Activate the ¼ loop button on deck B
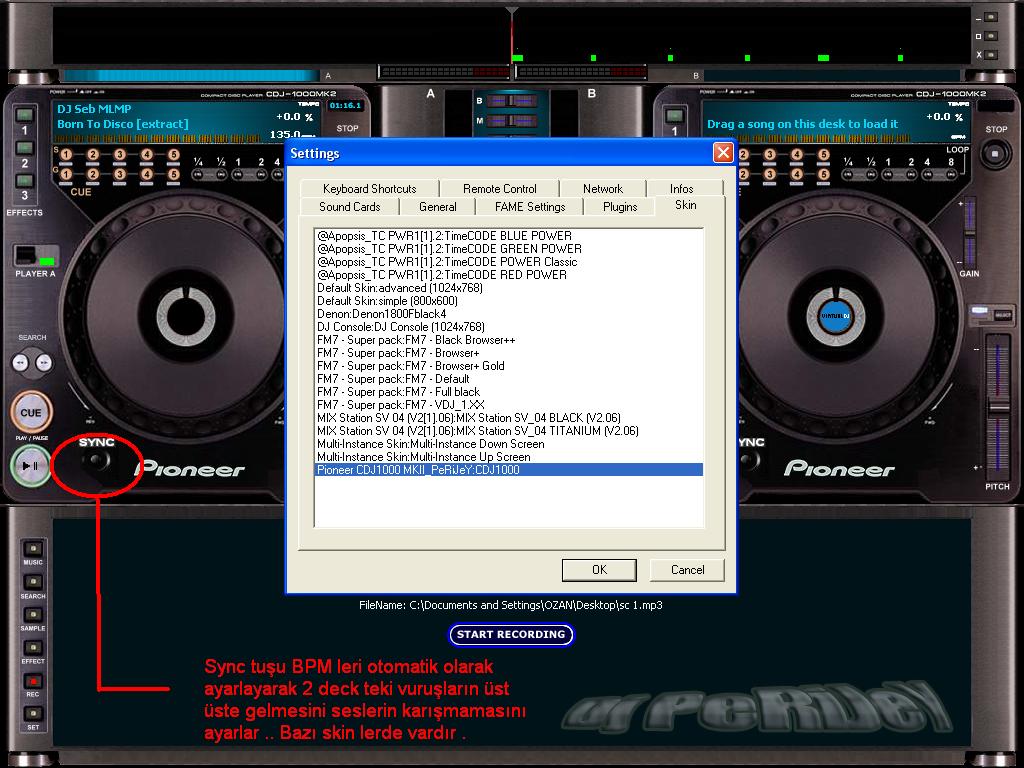1024x768 pixels. (848, 174)
